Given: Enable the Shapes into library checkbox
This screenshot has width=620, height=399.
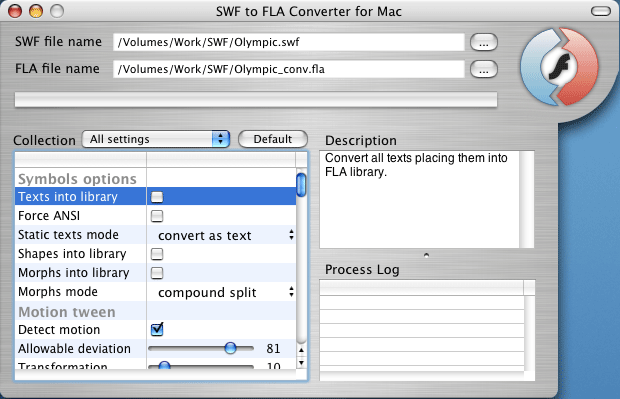Looking at the screenshot, I should click(x=157, y=254).
